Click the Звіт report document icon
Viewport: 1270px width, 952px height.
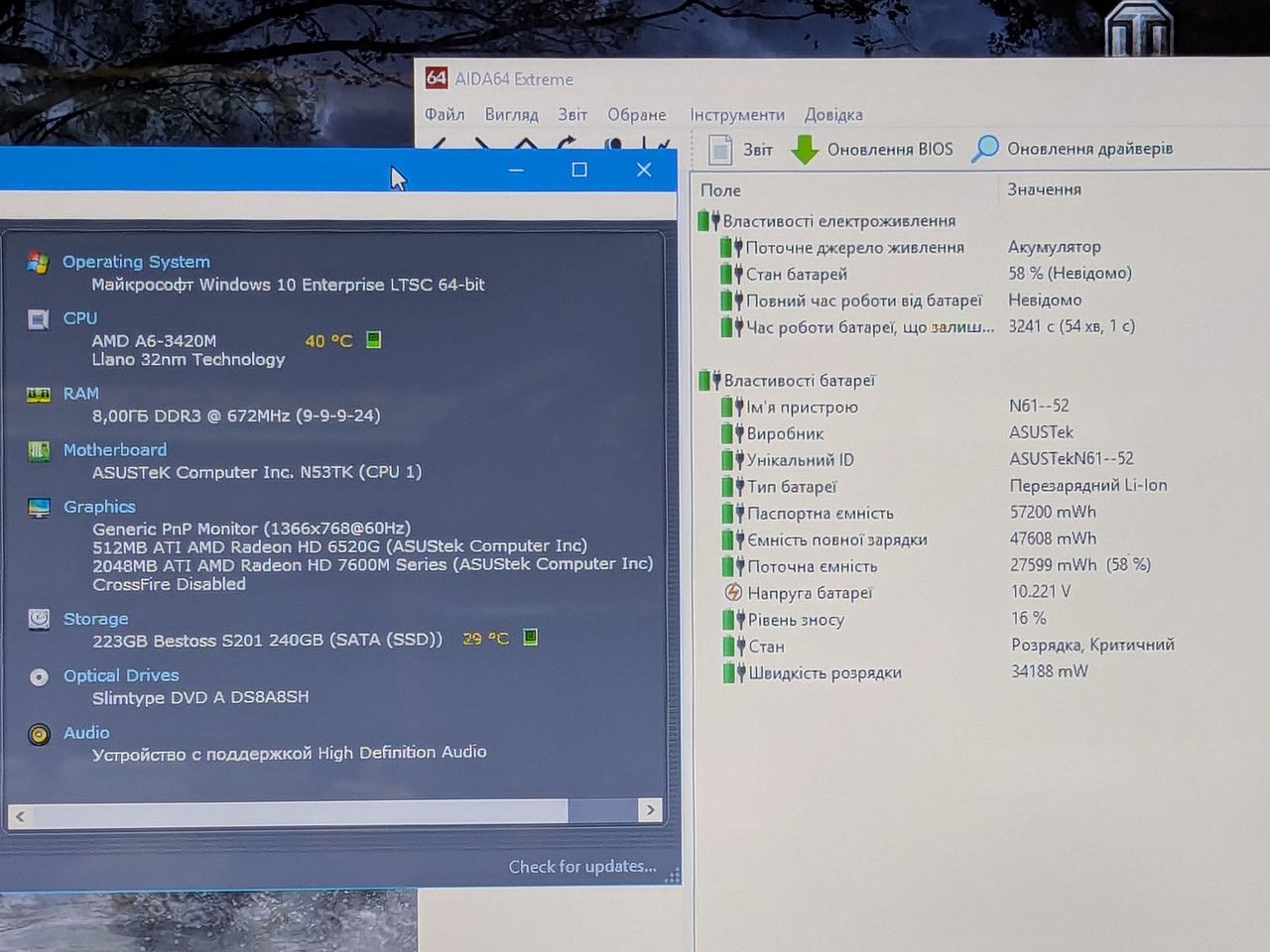719,149
